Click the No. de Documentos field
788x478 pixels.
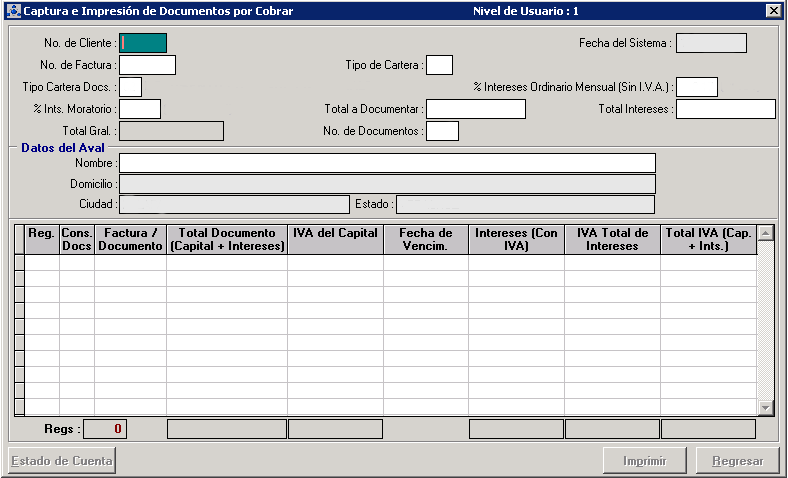442,131
